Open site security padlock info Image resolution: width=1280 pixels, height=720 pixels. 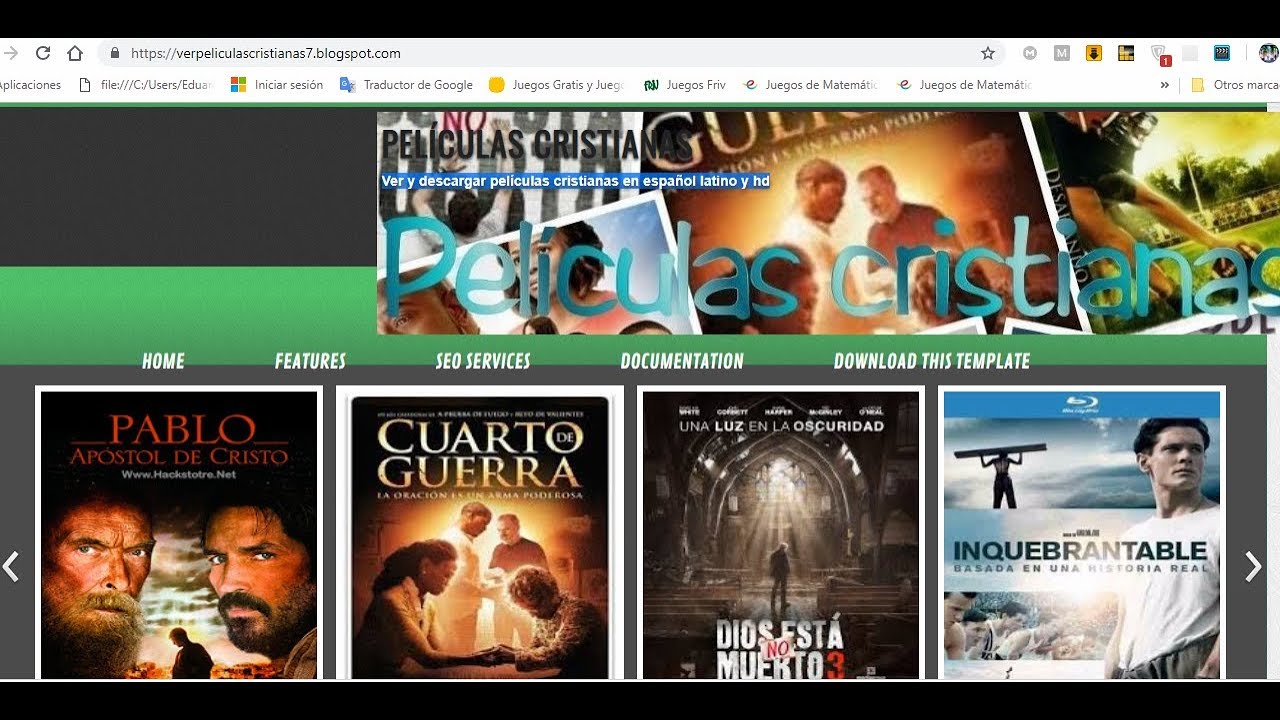tap(115, 53)
